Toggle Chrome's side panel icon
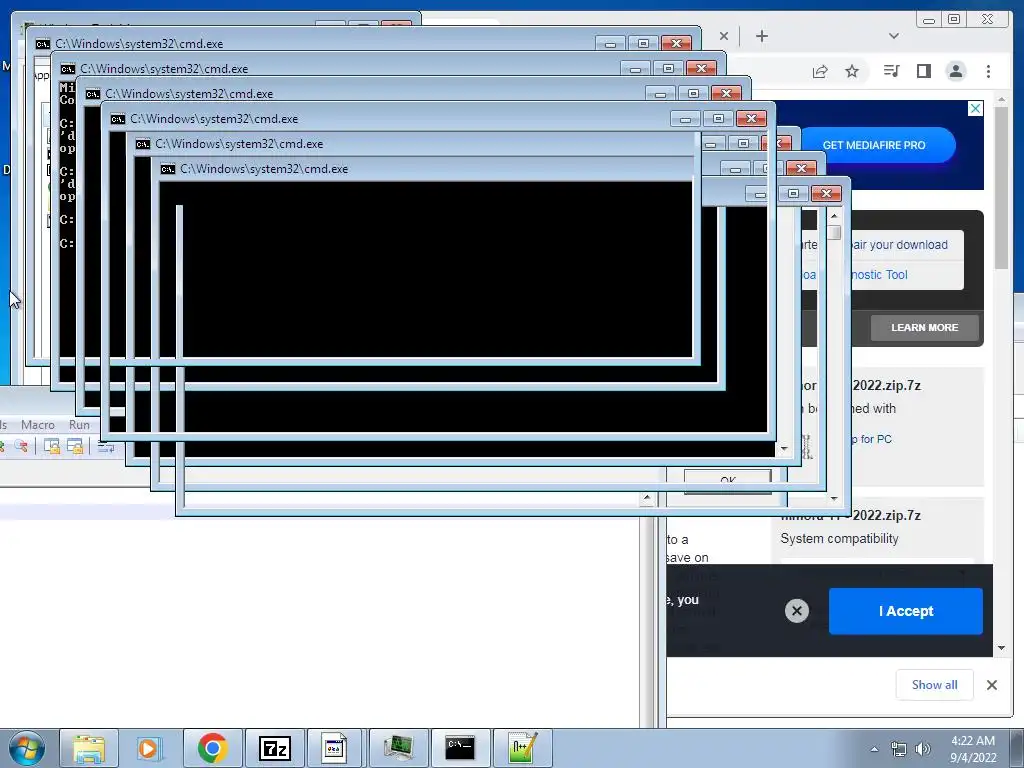1024x768 pixels. pyautogui.click(x=923, y=71)
